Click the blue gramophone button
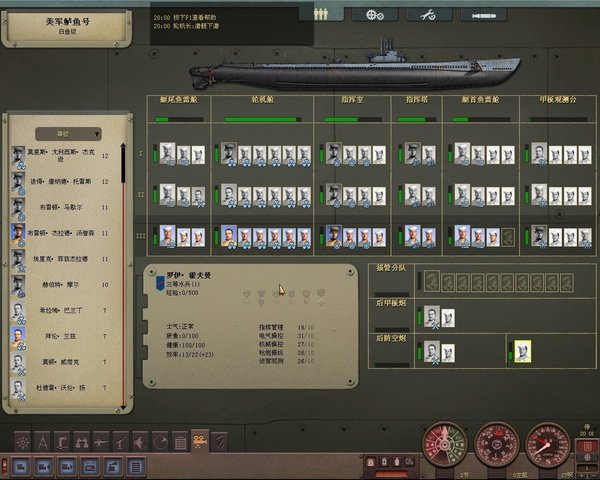600x480 pixels. click(x=112, y=467)
